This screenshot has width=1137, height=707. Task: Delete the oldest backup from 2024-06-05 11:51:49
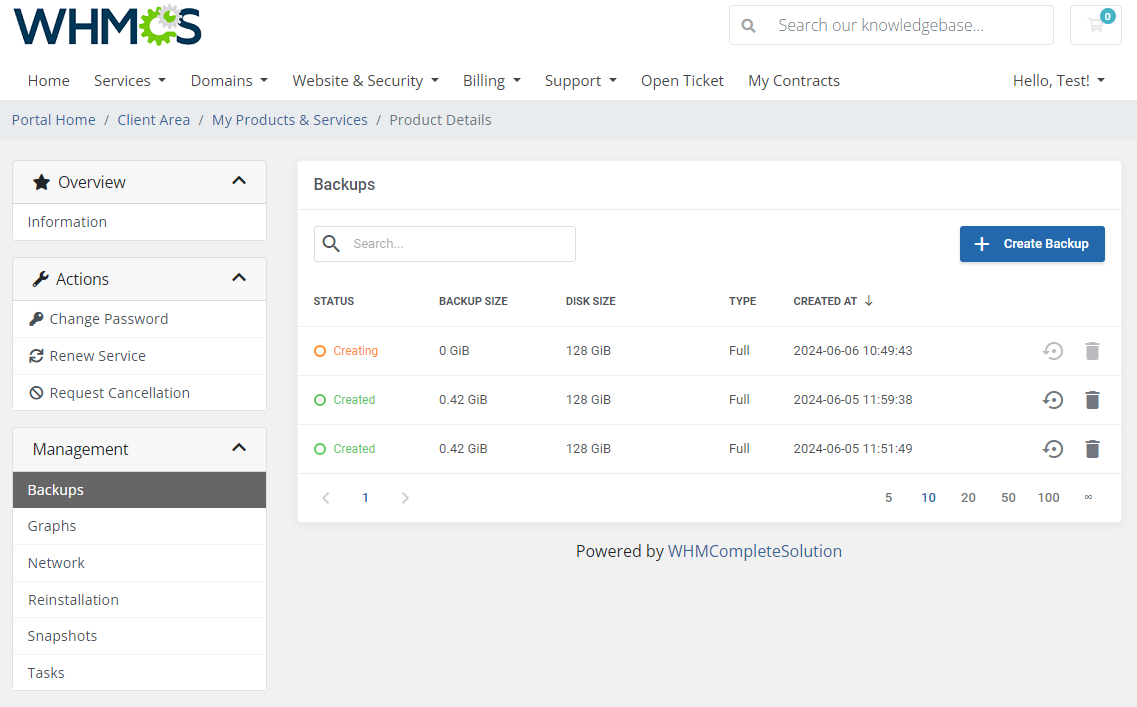pyautogui.click(x=1092, y=448)
